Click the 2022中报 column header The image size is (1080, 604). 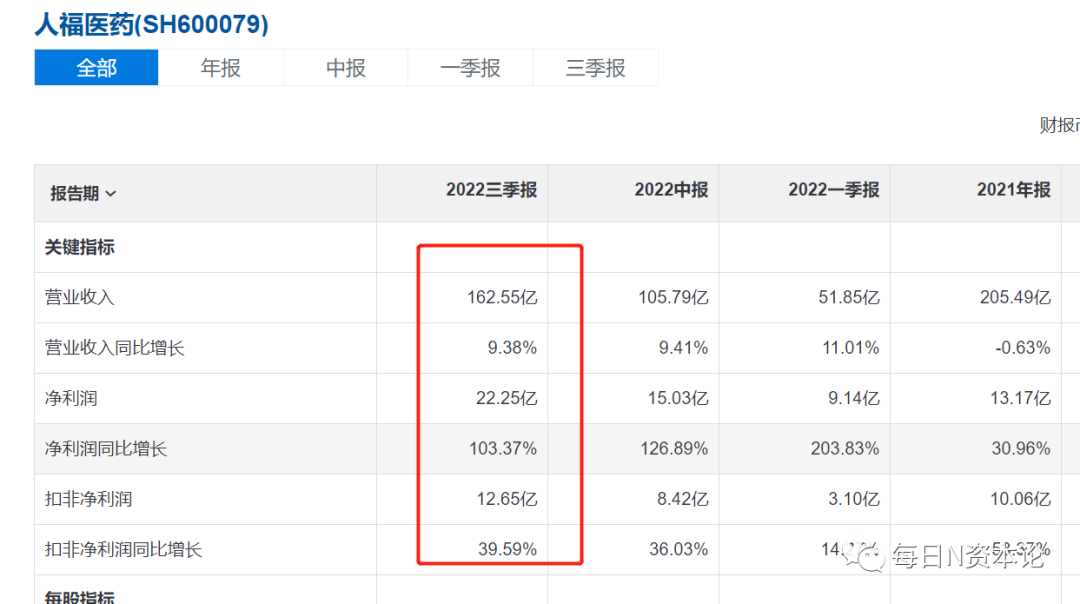[671, 189]
